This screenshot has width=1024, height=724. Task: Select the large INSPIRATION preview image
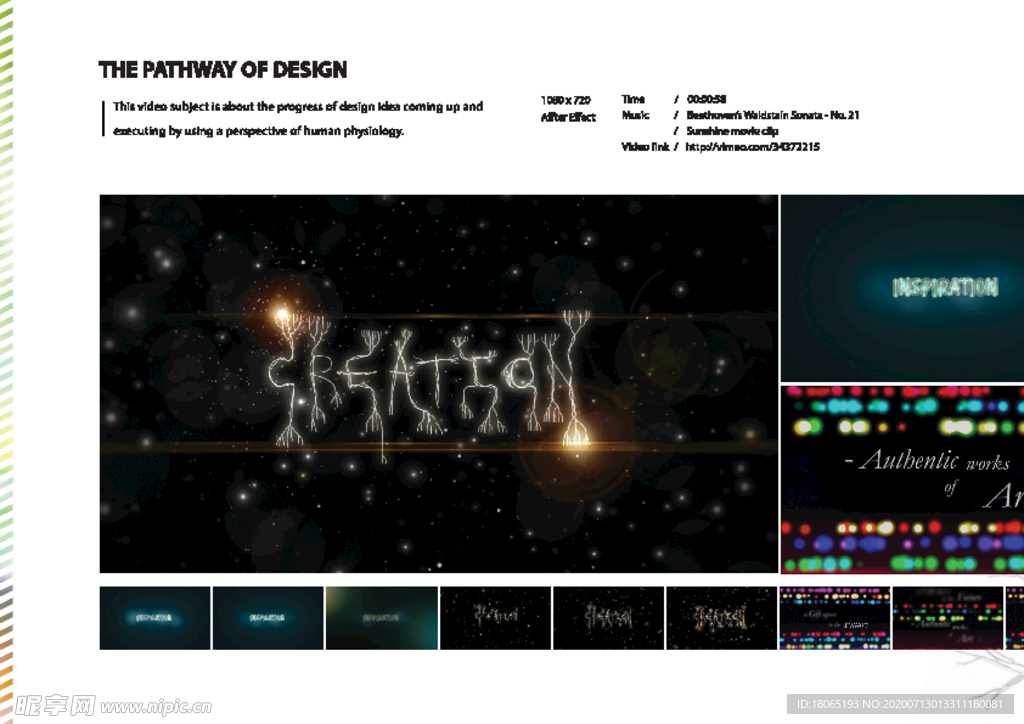[x=903, y=288]
